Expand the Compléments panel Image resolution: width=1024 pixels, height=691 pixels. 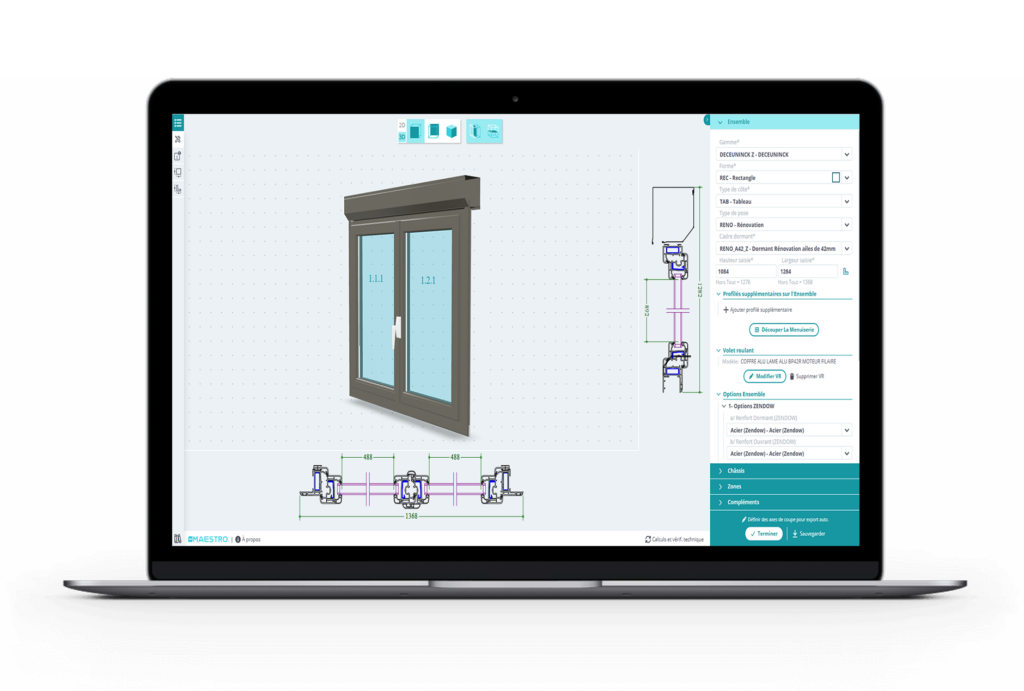tap(784, 502)
